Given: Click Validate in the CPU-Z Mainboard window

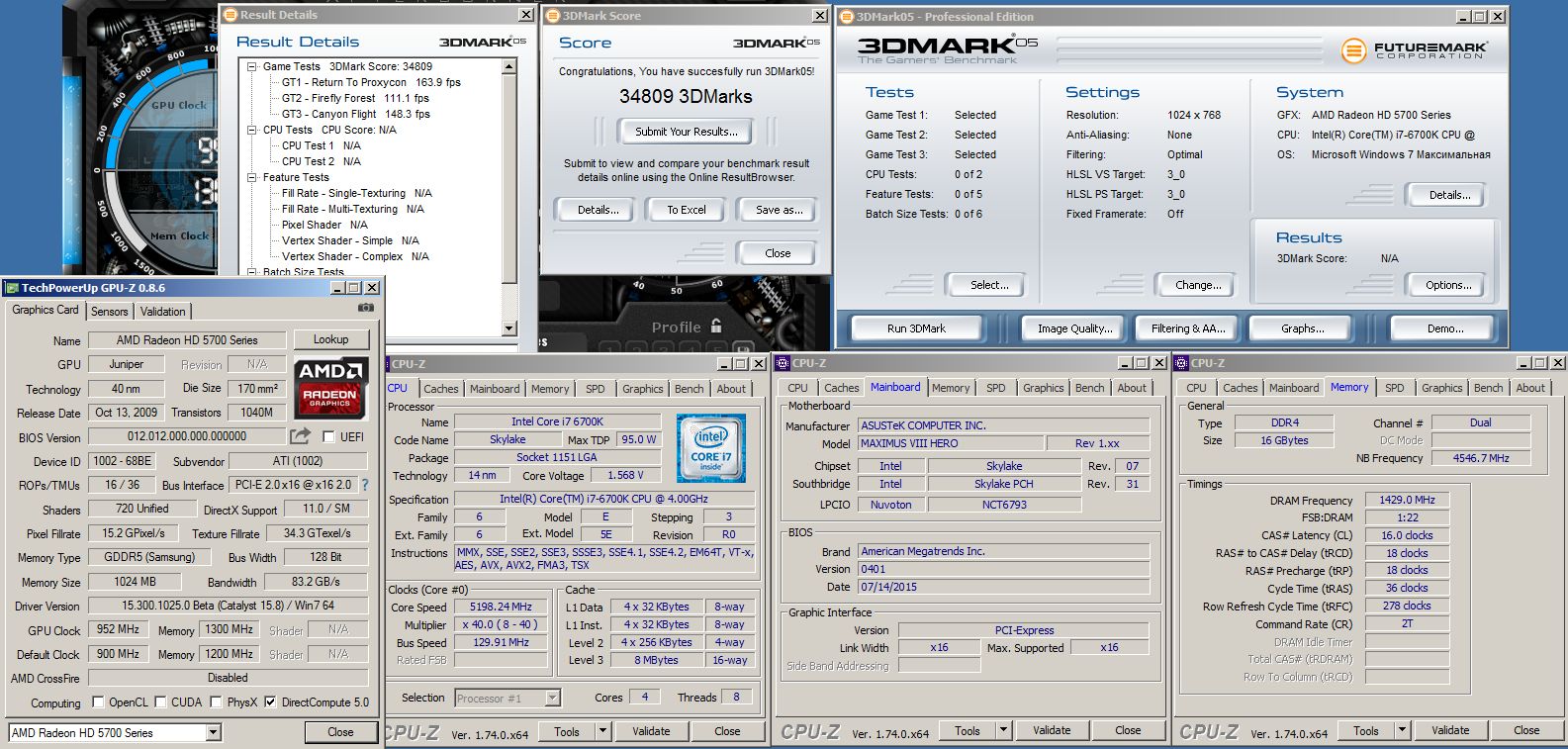Looking at the screenshot, I should point(1052,730).
